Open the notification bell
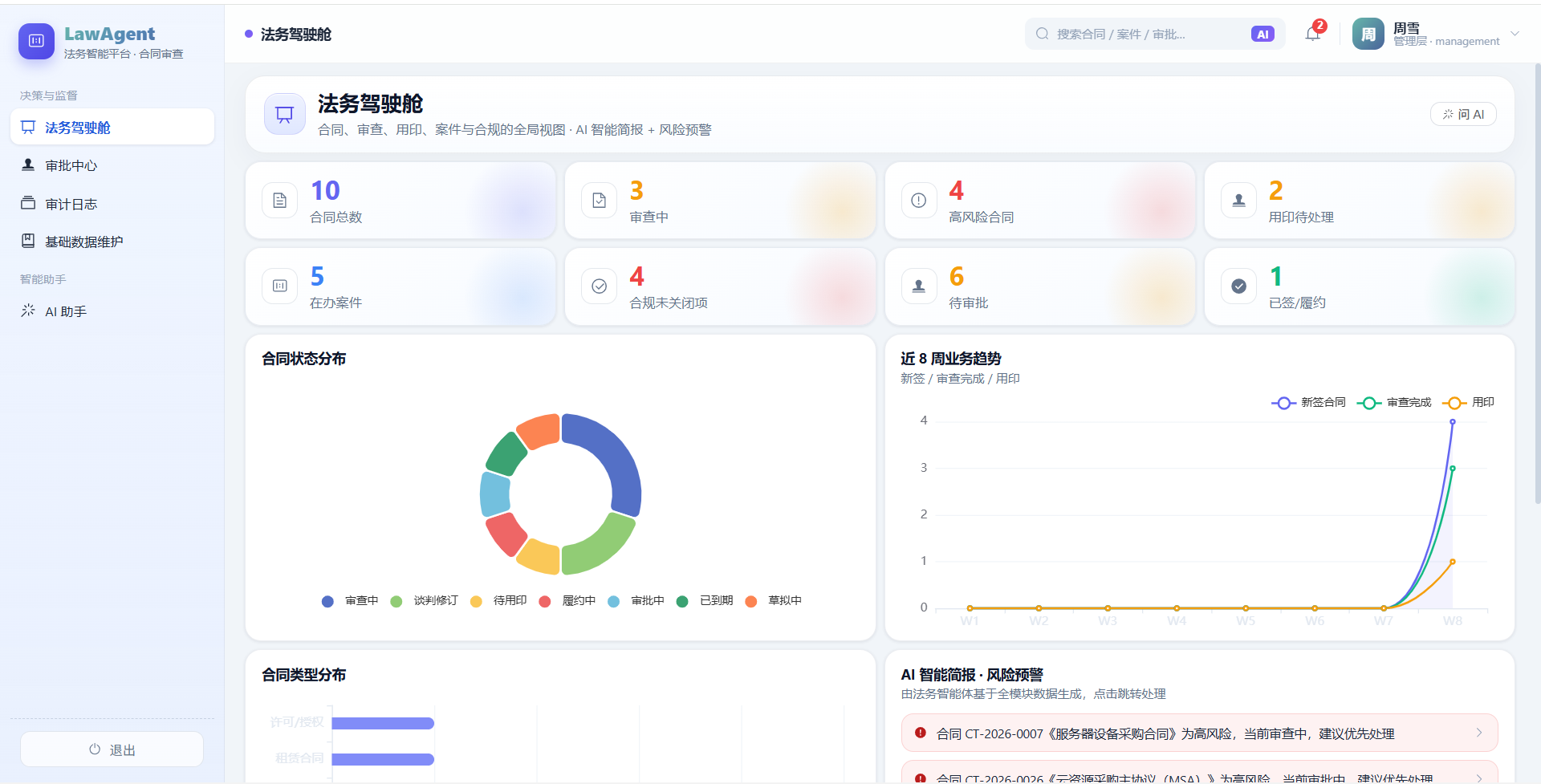This screenshot has width=1541, height=784. pos(1313,34)
